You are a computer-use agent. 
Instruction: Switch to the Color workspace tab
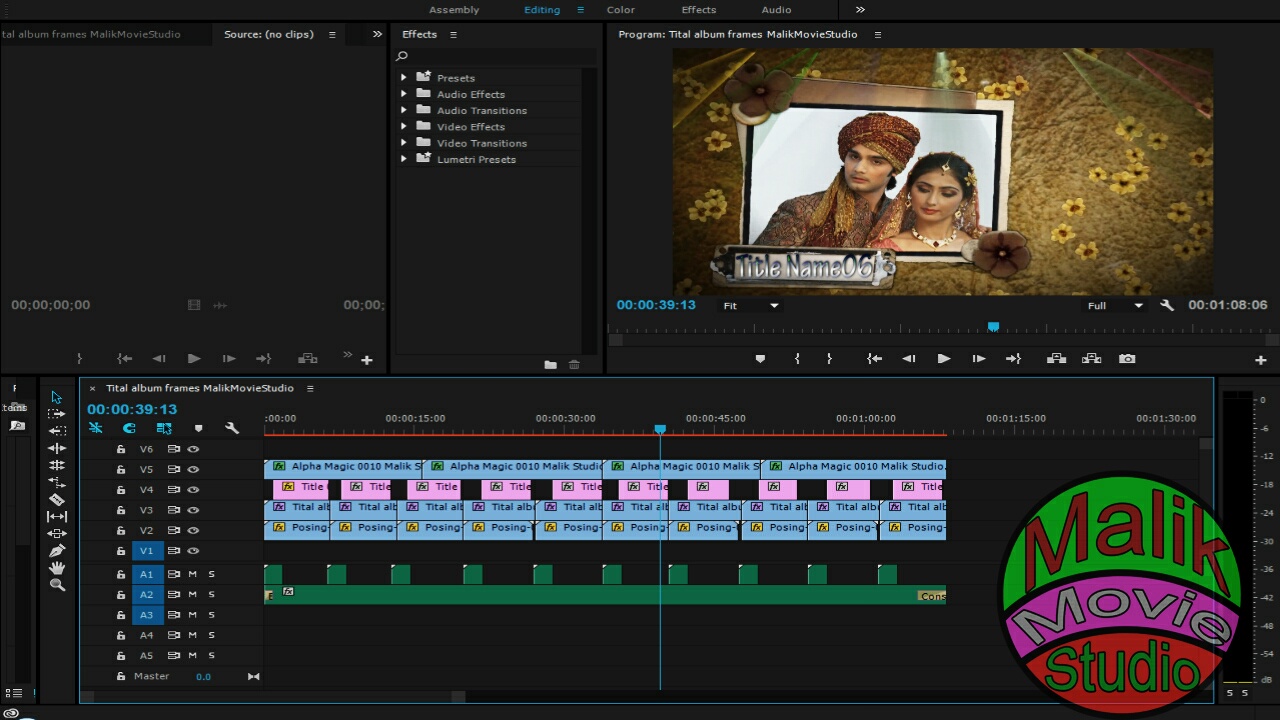click(620, 10)
